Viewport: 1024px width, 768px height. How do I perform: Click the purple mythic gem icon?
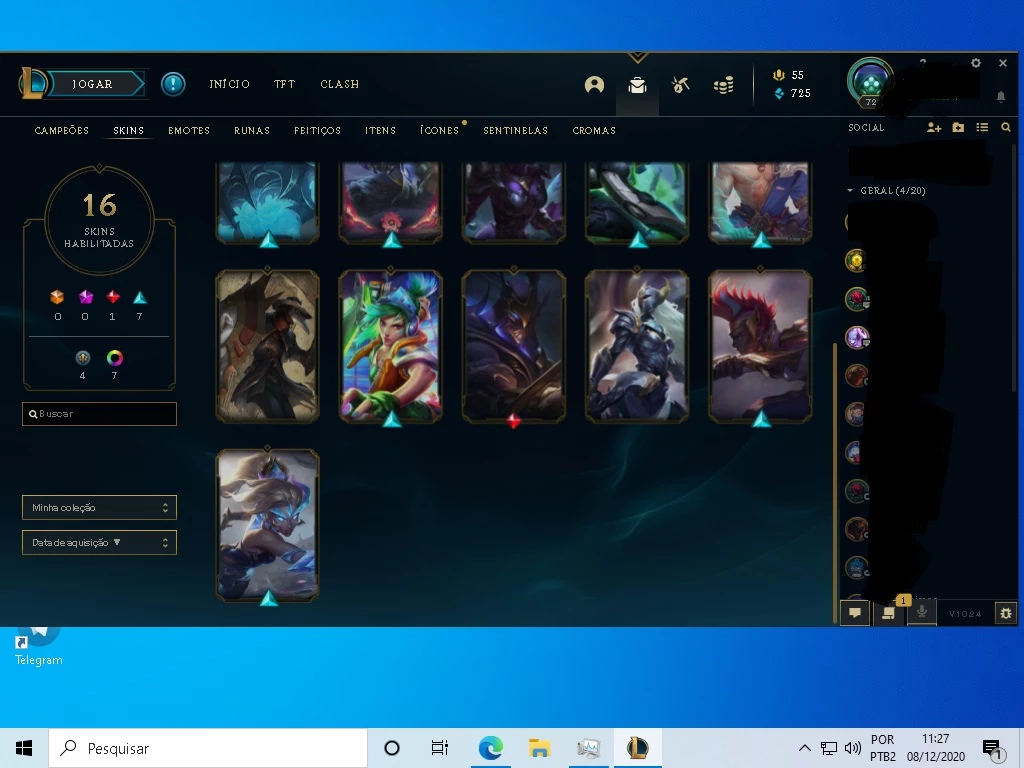tap(86, 297)
